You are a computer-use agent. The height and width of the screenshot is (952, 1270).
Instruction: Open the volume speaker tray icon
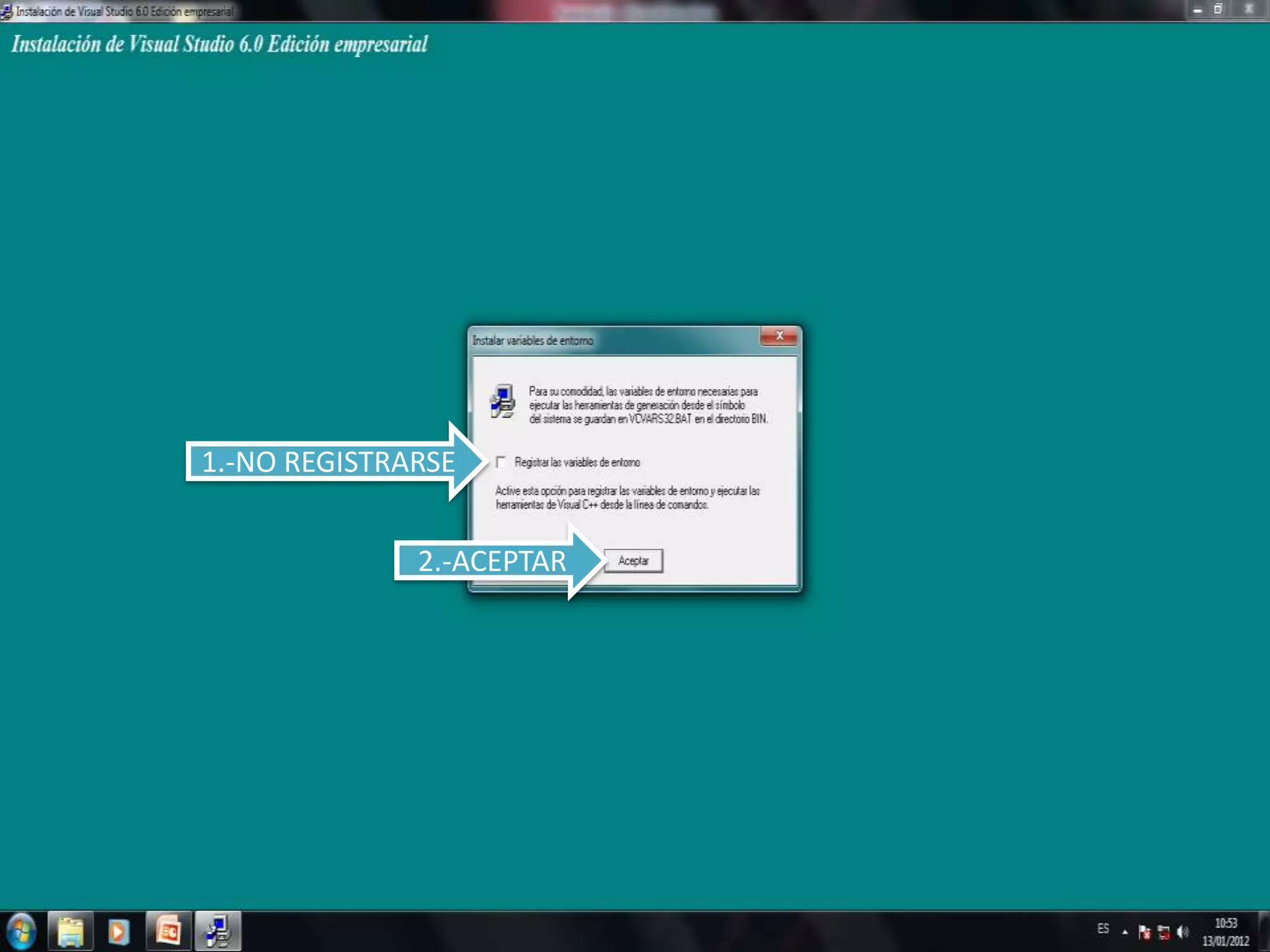click(x=1183, y=932)
